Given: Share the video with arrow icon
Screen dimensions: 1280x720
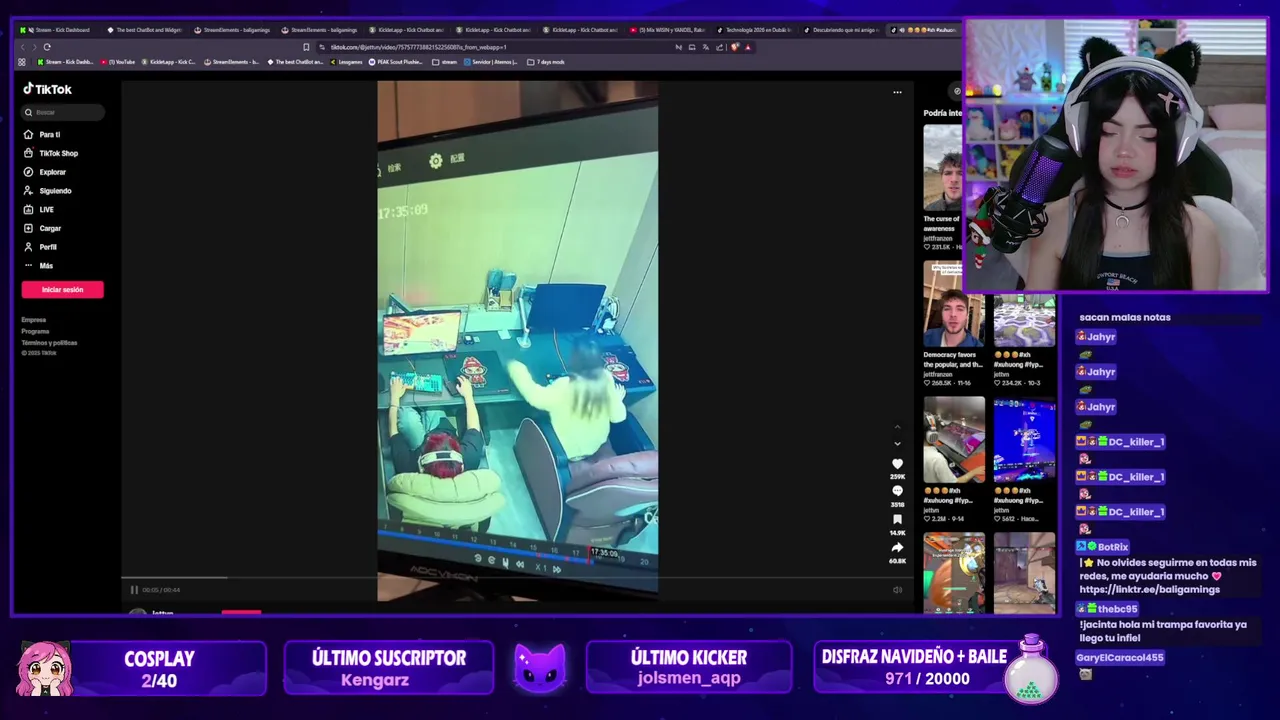Looking at the screenshot, I should click(897, 547).
